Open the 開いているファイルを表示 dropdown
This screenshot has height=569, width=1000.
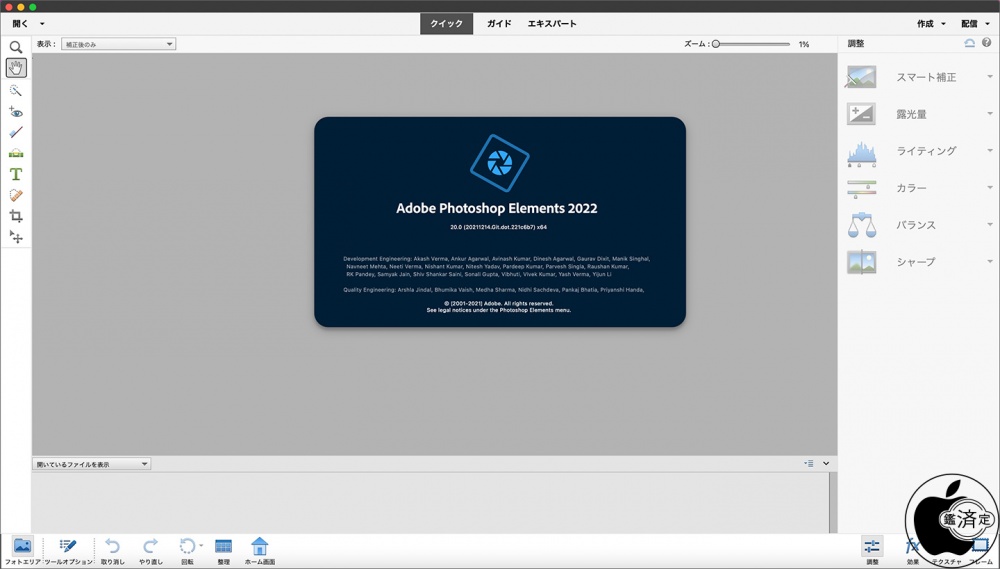pos(92,464)
